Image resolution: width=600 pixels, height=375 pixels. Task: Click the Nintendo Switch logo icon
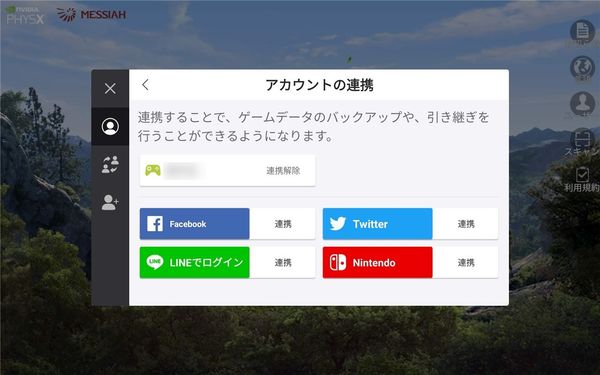click(338, 262)
